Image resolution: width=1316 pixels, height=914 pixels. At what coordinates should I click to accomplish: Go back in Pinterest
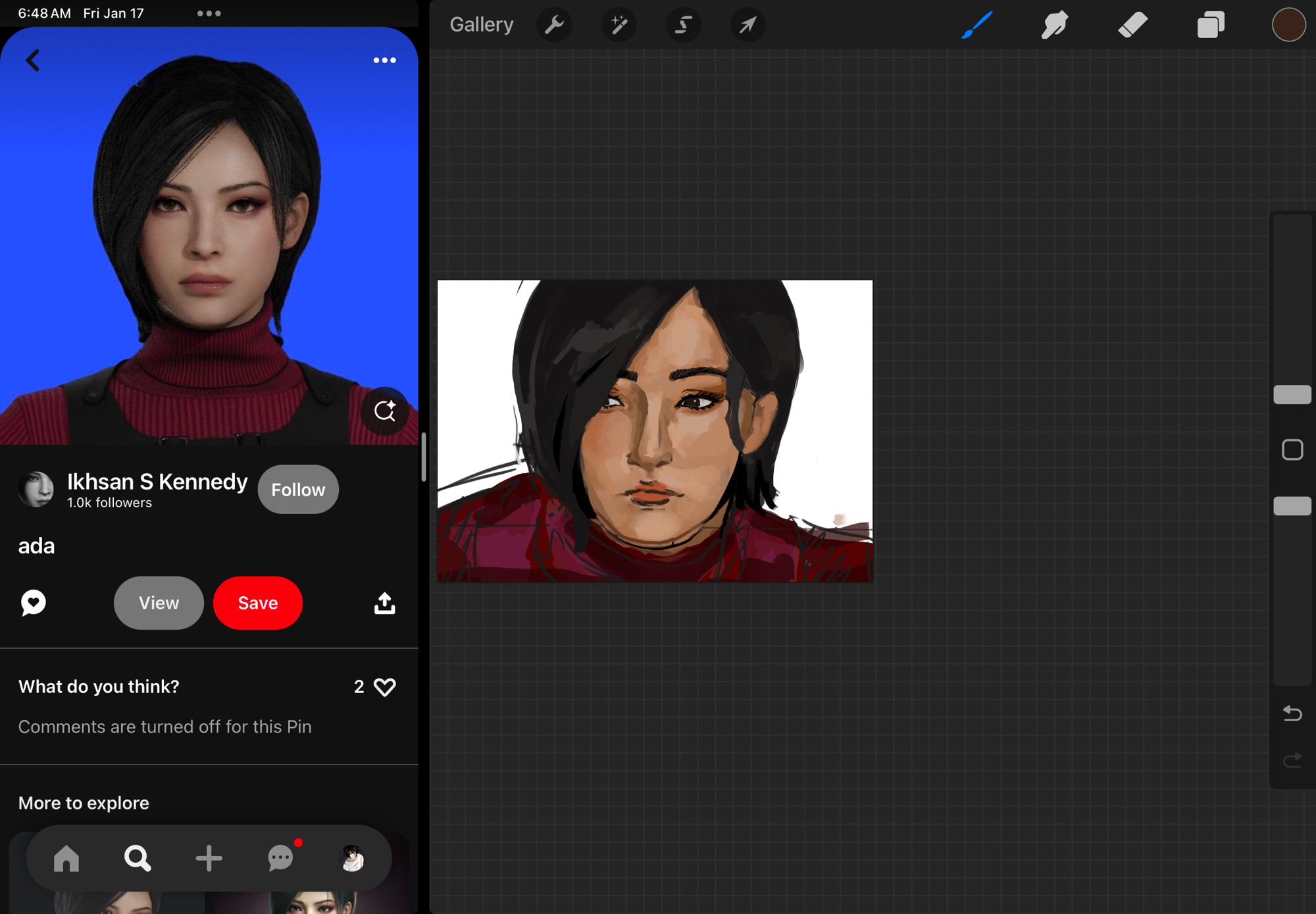(x=32, y=60)
